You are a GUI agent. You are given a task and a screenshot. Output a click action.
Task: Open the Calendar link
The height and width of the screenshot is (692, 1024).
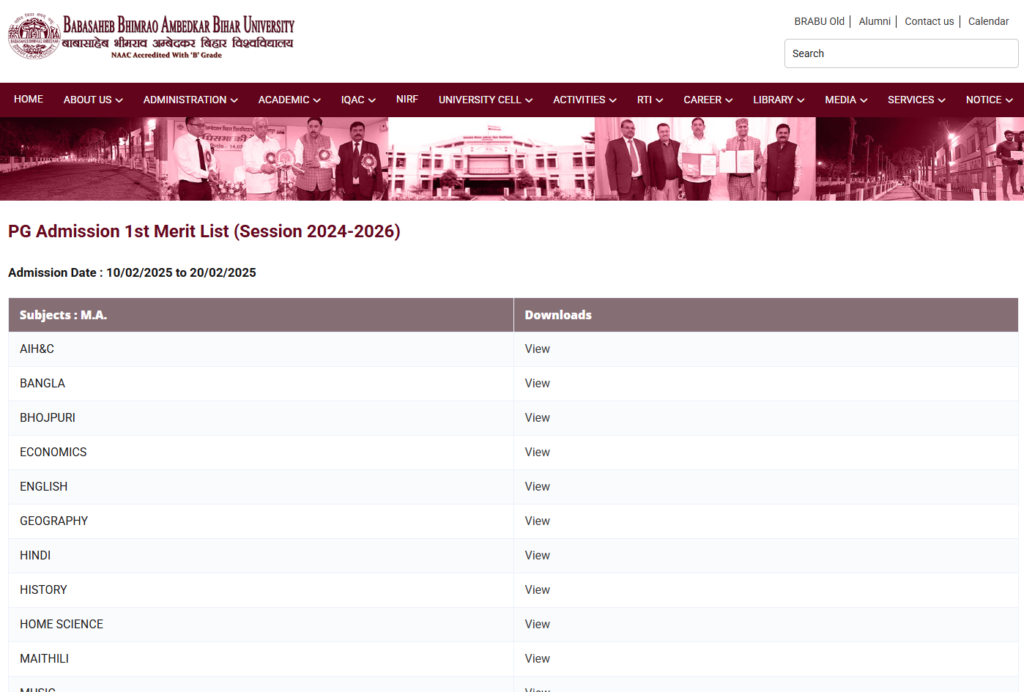point(988,22)
